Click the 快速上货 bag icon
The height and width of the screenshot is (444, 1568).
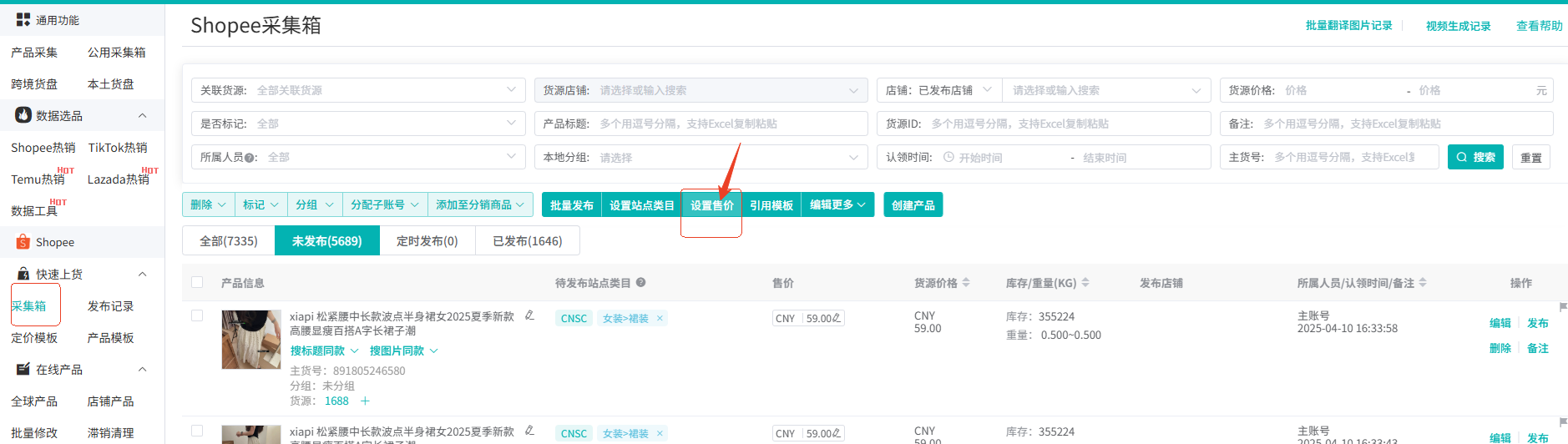(x=23, y=274)
